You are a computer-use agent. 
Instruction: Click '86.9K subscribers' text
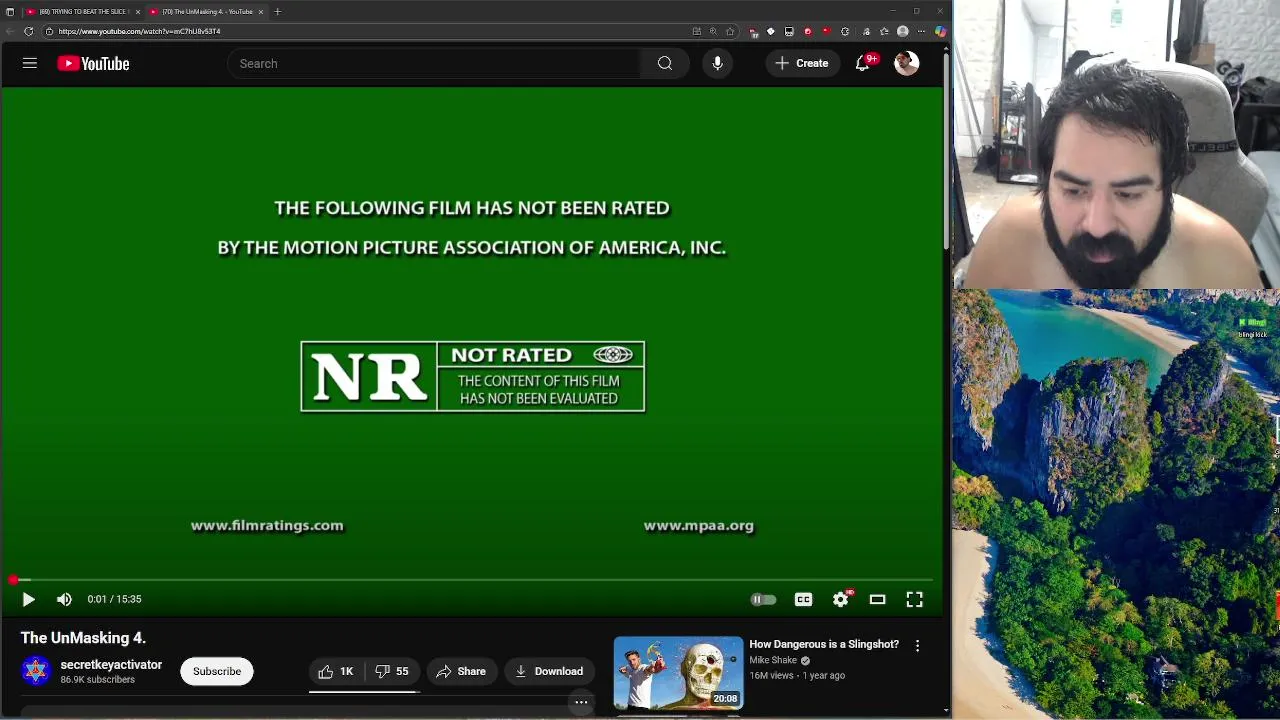(97, 680)
